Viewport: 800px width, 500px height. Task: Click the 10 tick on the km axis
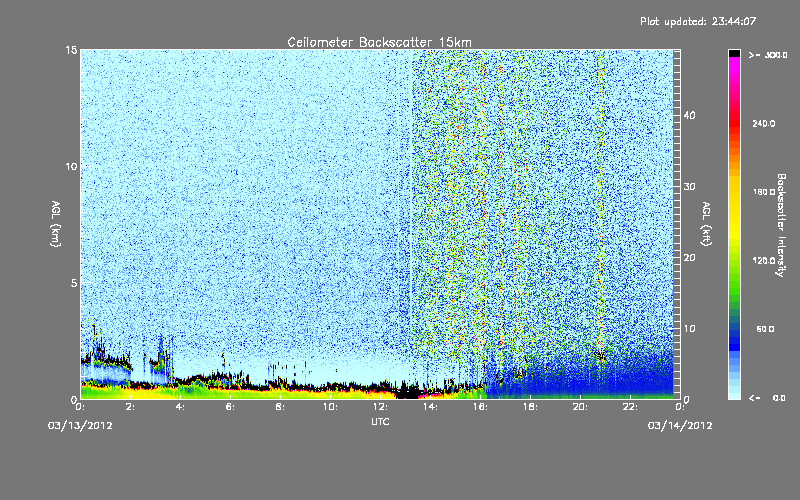71,166
